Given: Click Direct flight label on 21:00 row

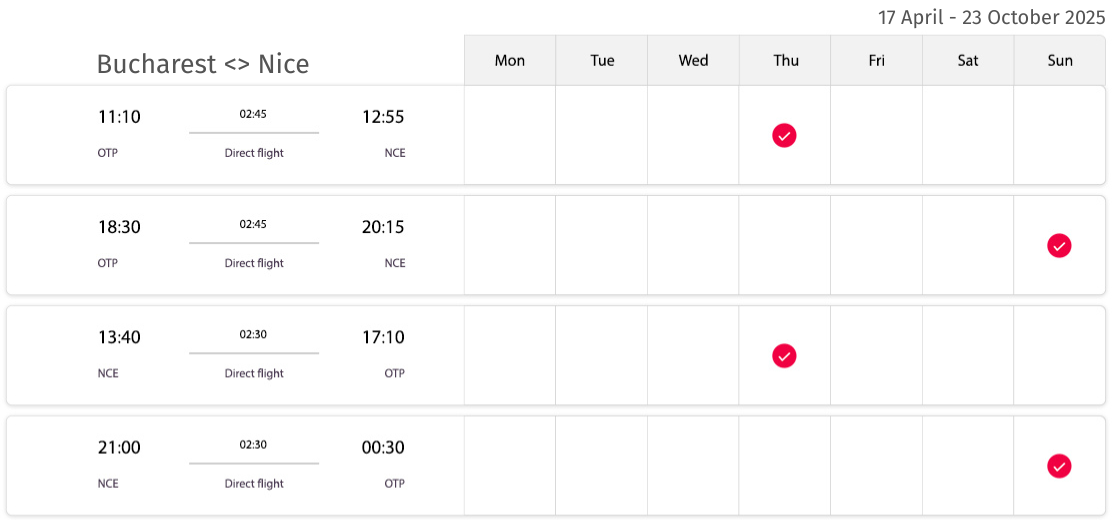Looking at the screenshot, I should (254, 484).
